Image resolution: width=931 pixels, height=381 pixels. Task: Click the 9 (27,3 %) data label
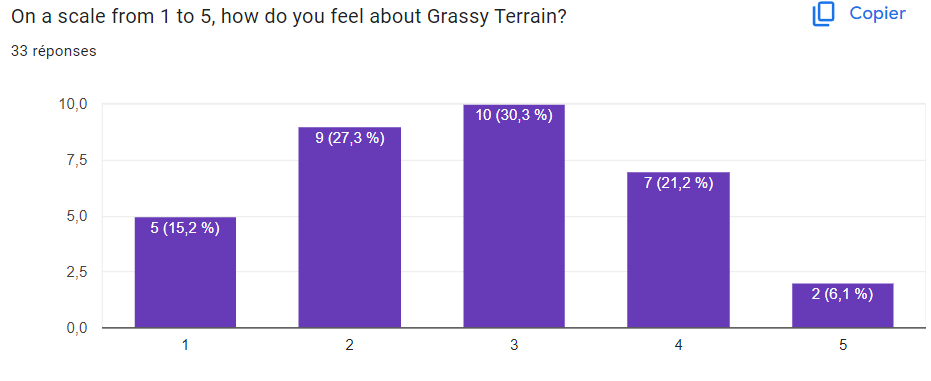click(x=350, y=138)
